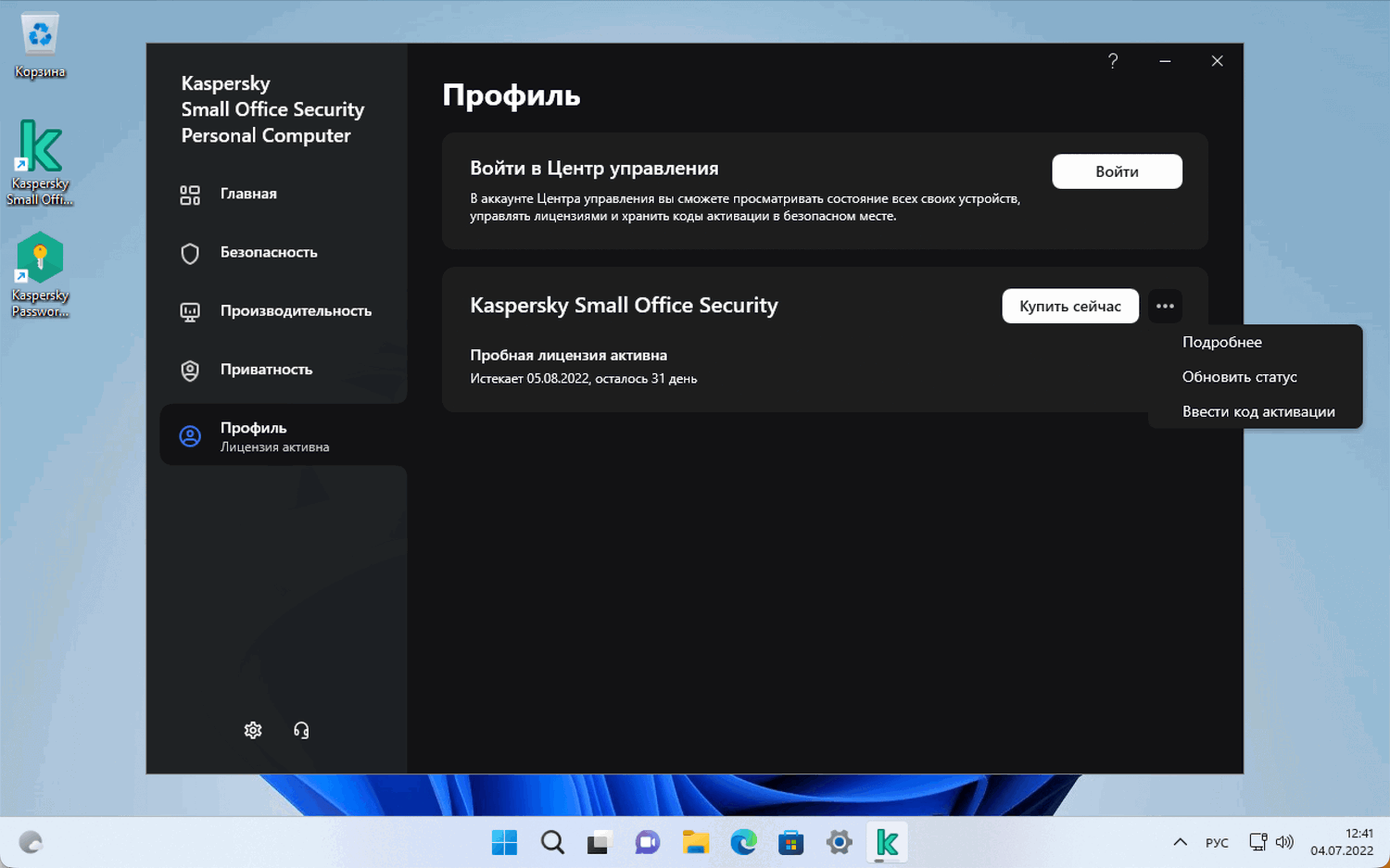Select the Kaspersky Small Office desktop shortcut

[x=40, y=163]
